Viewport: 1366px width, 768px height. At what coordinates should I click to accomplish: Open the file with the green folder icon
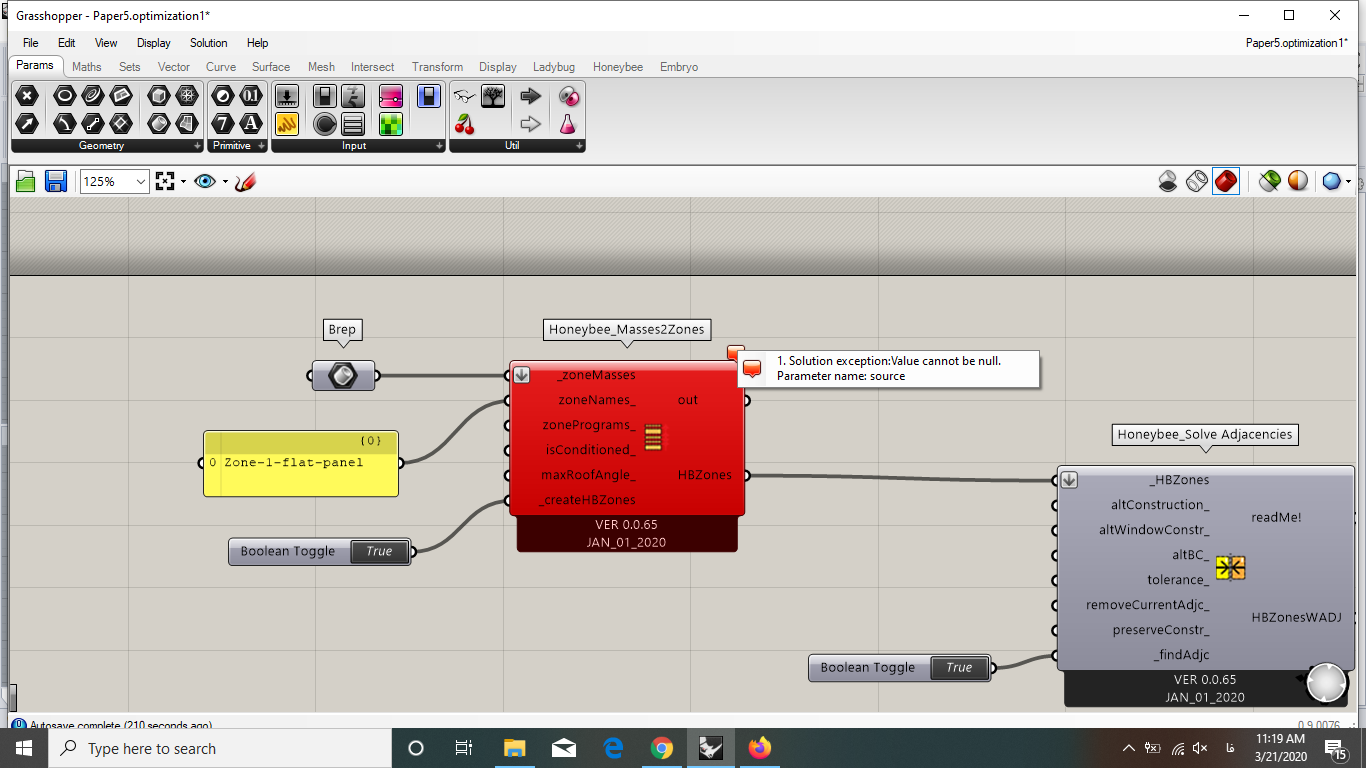(26, 181)
